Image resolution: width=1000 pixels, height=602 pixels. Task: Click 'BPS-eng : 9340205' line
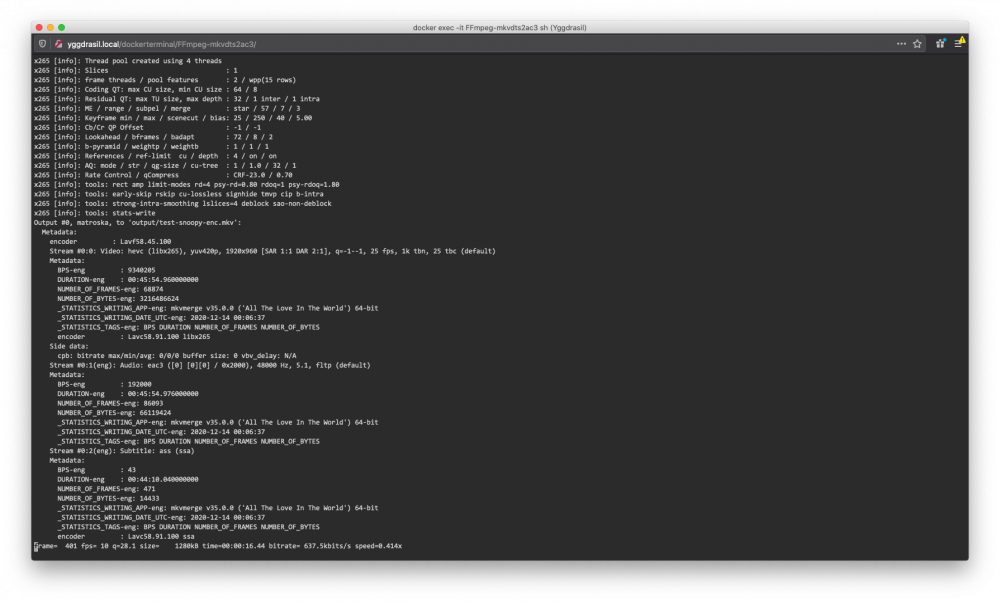[x=106, y=270]
